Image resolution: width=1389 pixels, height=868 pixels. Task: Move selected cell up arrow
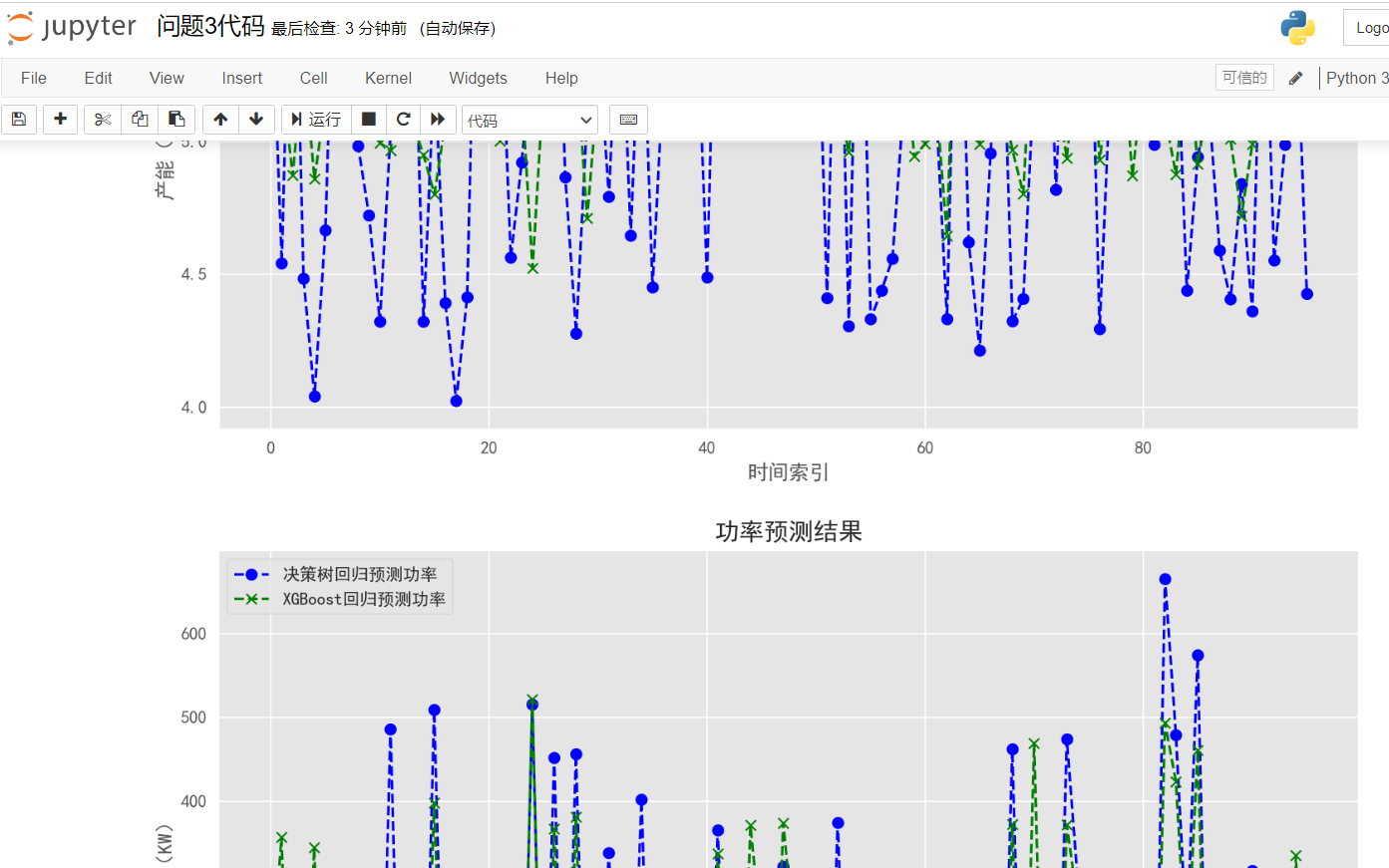coord(220,120)
